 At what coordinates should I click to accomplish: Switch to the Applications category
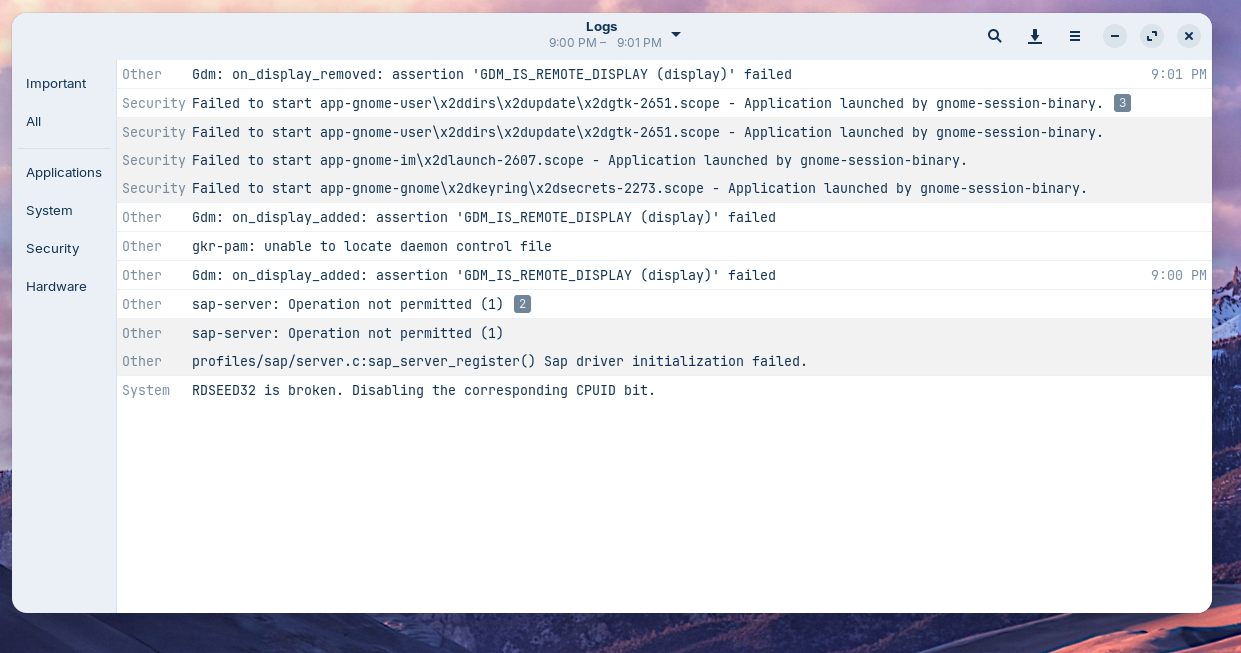(64, 173)
